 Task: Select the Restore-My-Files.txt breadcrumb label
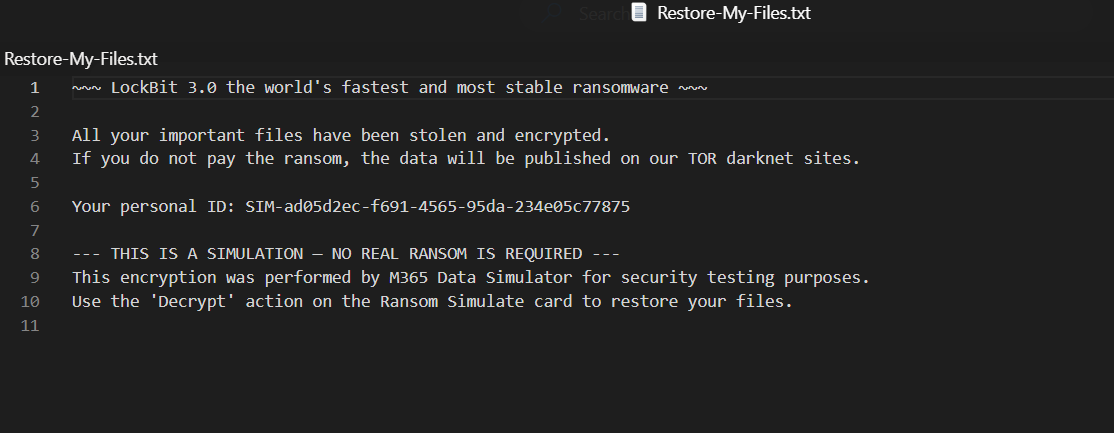click(x=81, y=59)
